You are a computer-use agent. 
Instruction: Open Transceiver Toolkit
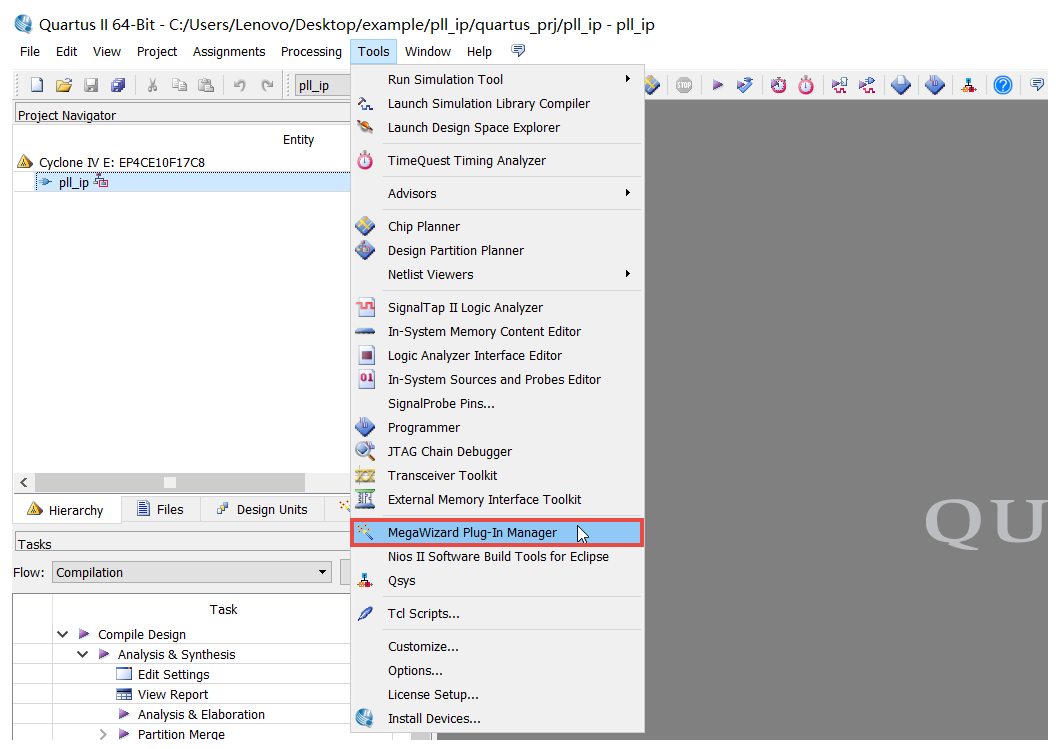tap(497, 476)
